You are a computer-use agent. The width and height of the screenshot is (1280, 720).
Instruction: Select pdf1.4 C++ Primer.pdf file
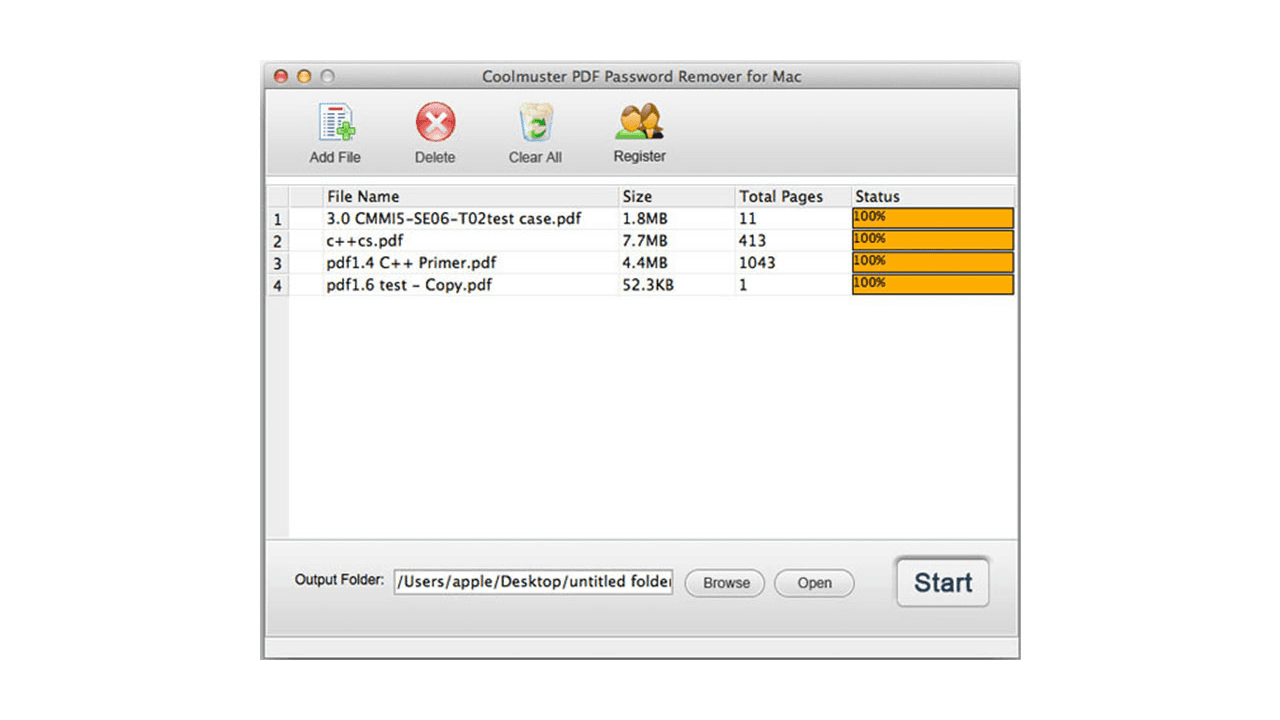pos(411,262)
